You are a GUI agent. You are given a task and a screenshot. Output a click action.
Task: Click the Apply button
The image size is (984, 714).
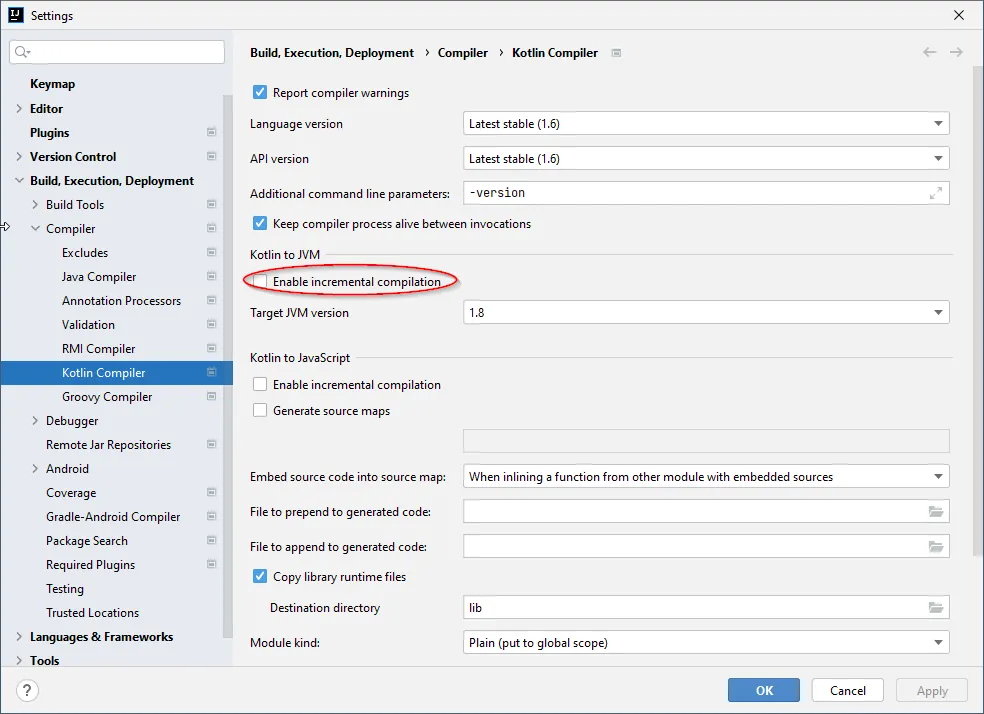tap(932, 690)
